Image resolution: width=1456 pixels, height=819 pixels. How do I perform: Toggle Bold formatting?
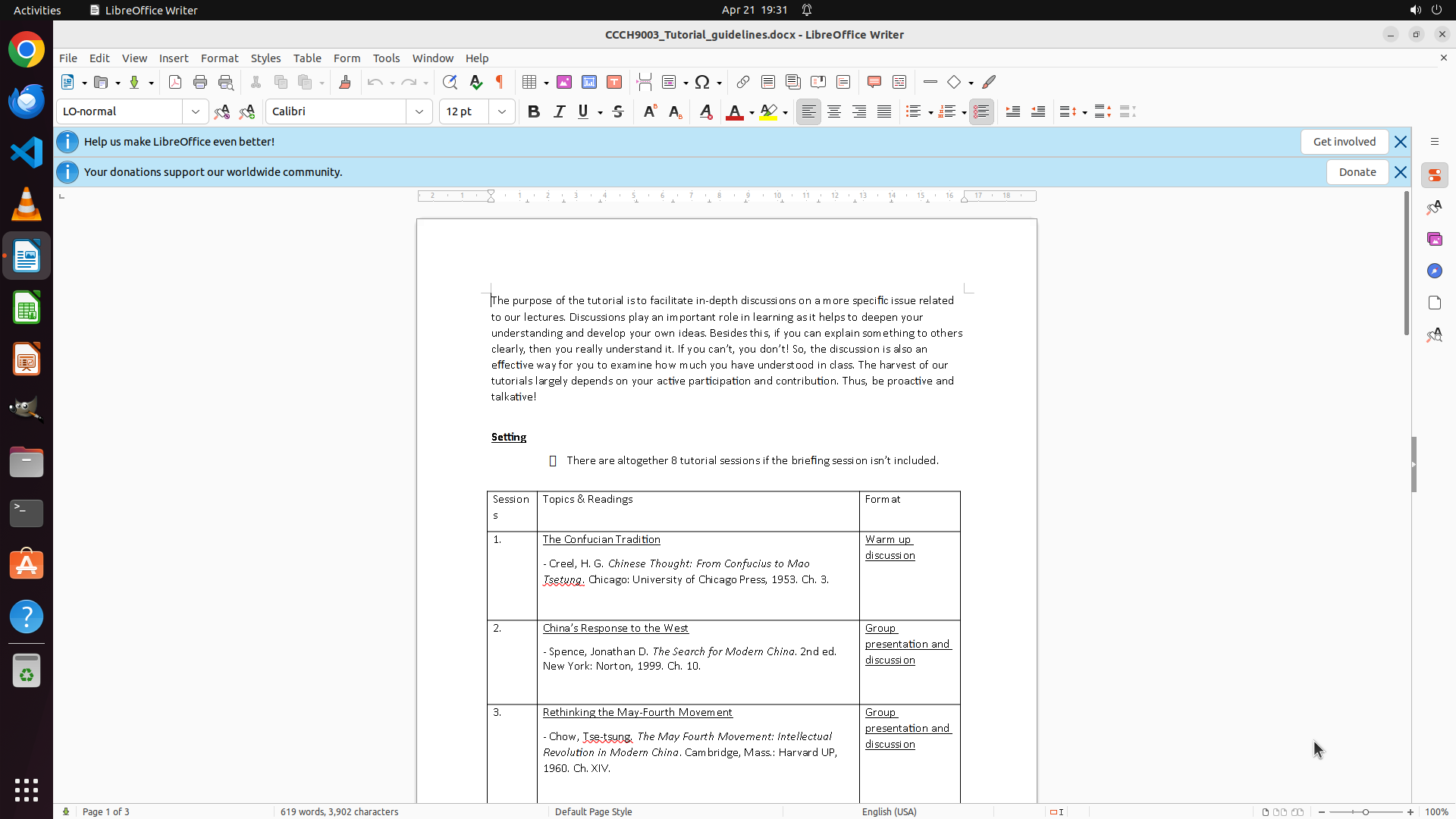click(534, 111)
